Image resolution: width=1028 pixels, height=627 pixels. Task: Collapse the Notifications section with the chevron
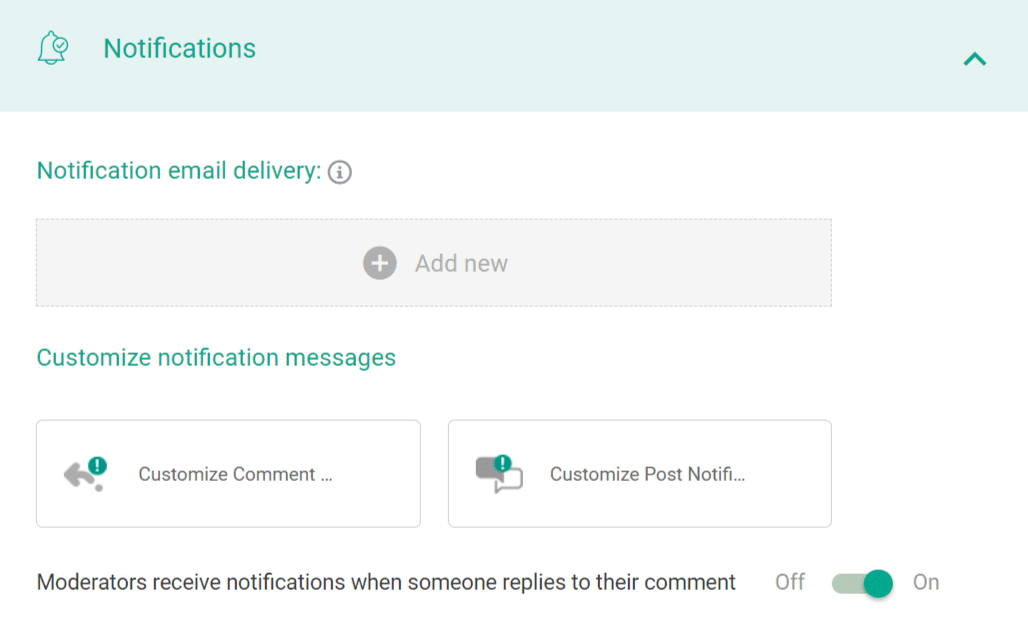coord(974,59)
